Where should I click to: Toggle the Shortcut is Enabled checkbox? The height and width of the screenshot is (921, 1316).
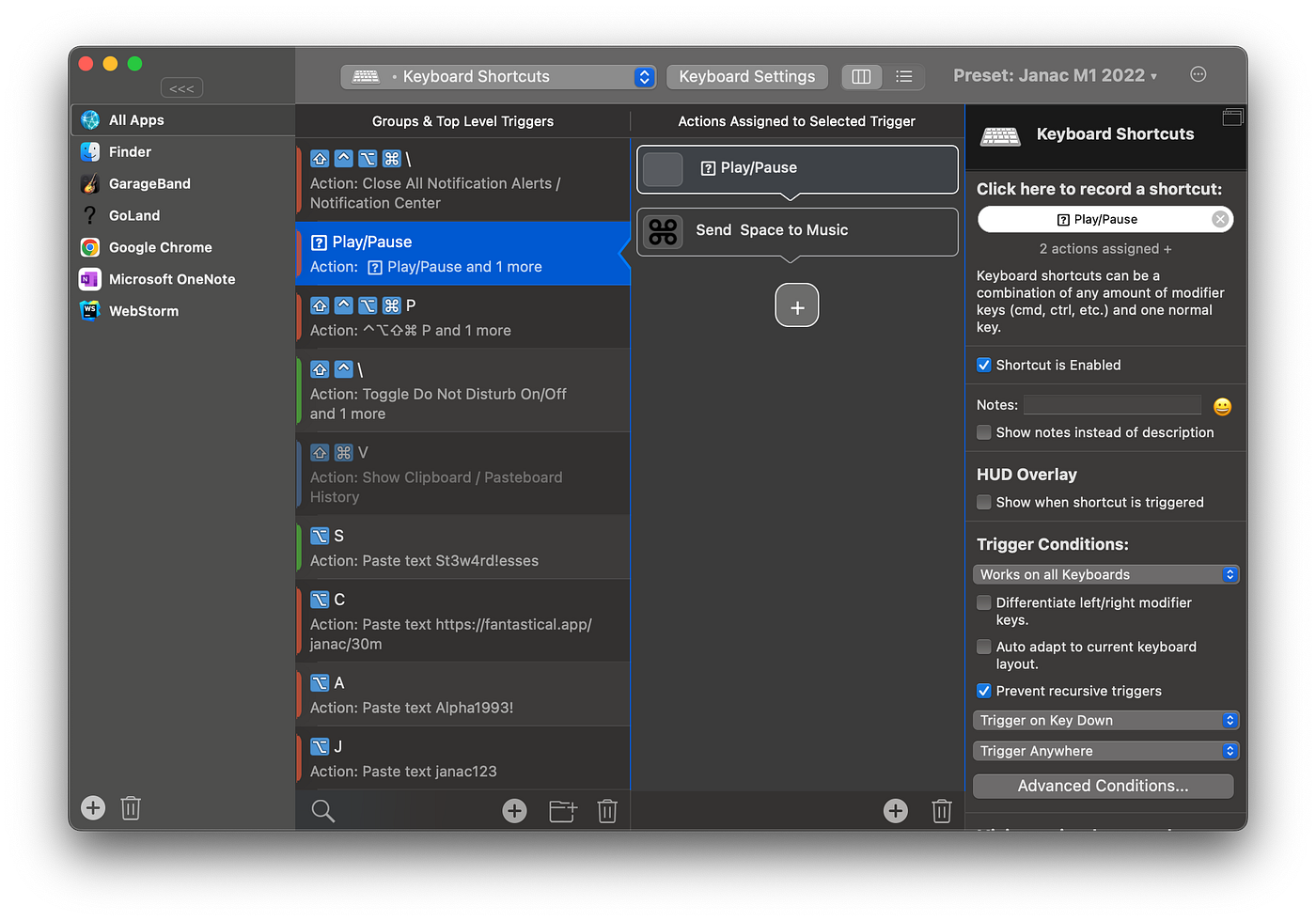tap(984, 365)
